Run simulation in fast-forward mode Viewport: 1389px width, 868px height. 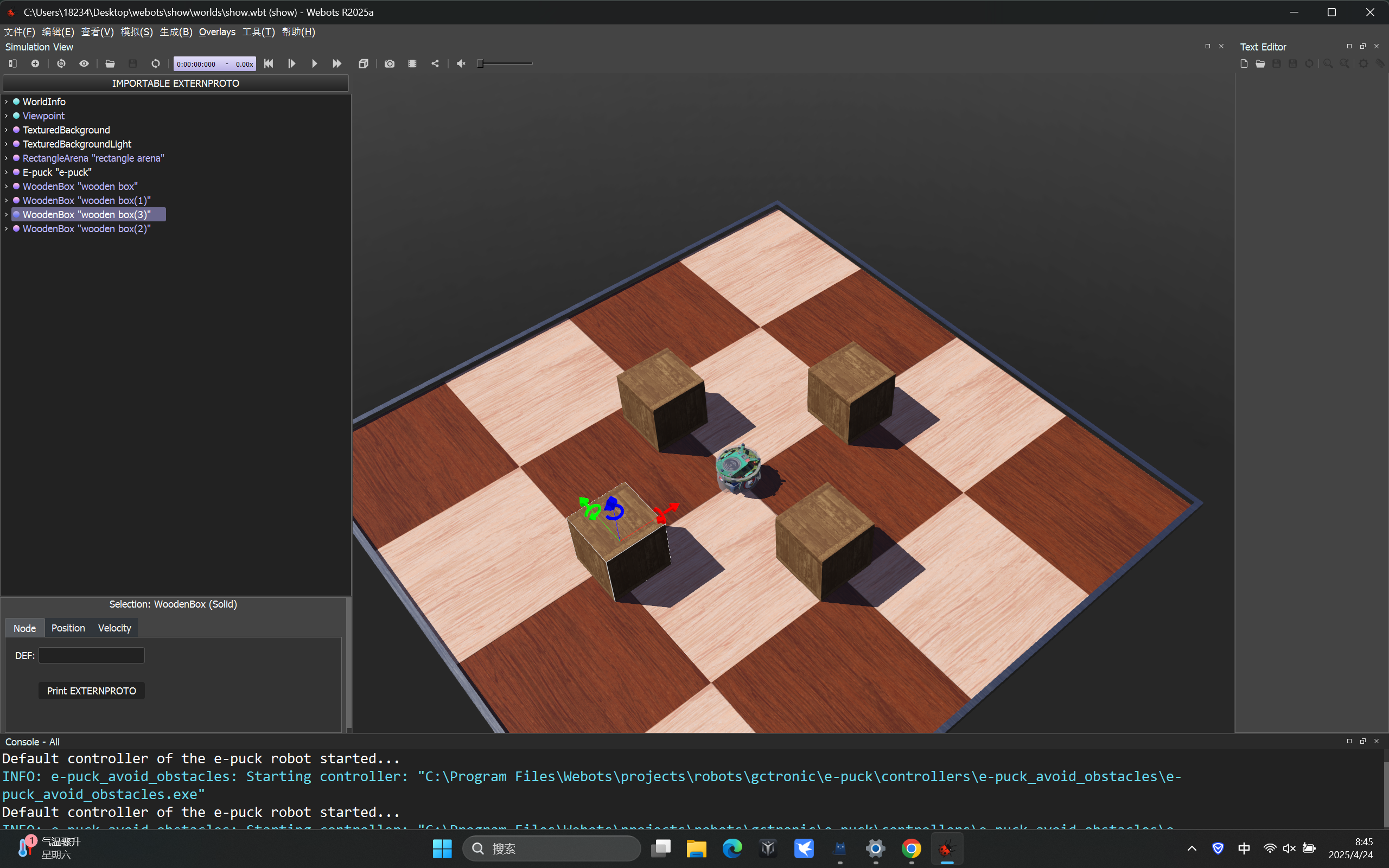point(337,63)
